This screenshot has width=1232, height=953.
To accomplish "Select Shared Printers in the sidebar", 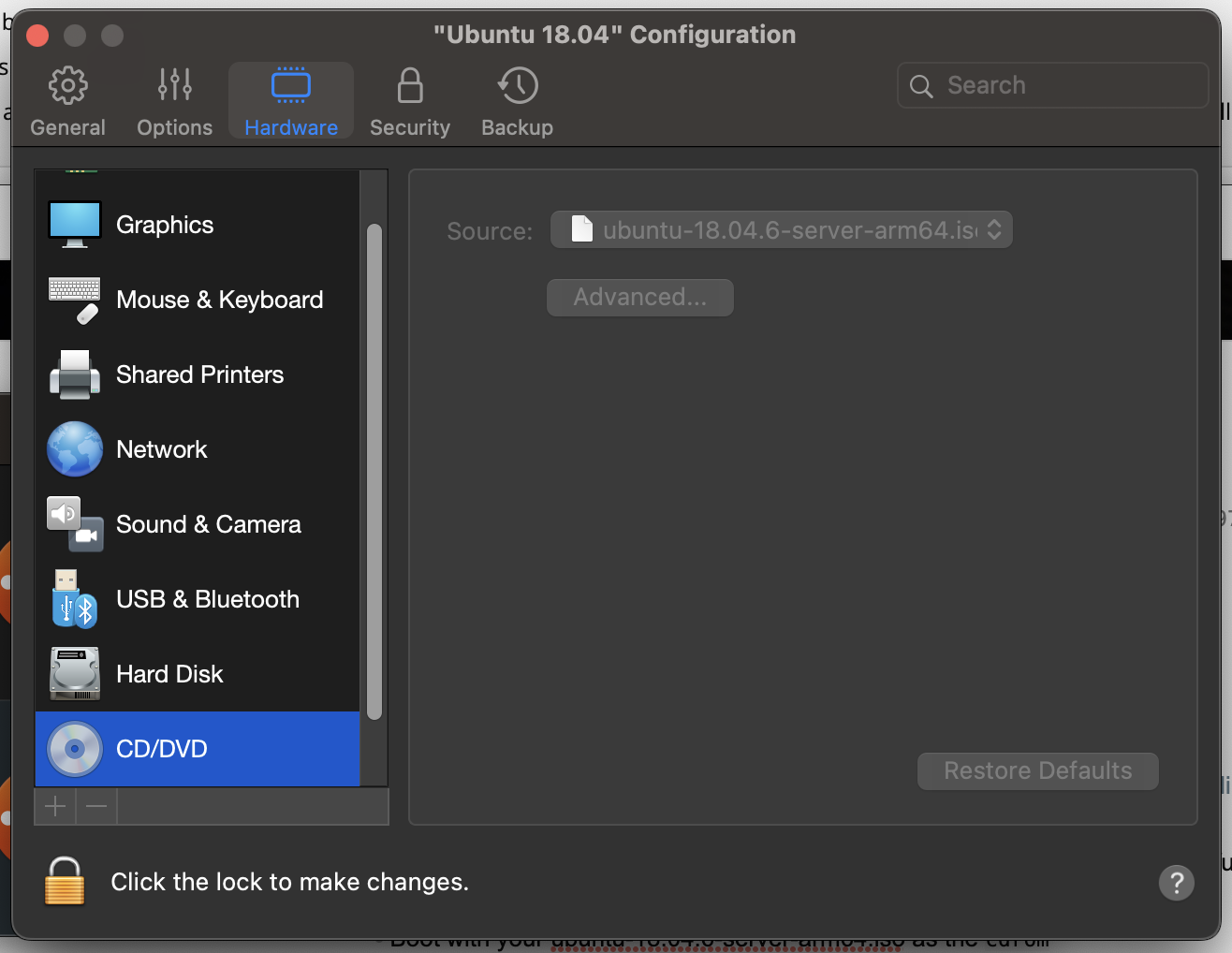I will tap(198, 374).
